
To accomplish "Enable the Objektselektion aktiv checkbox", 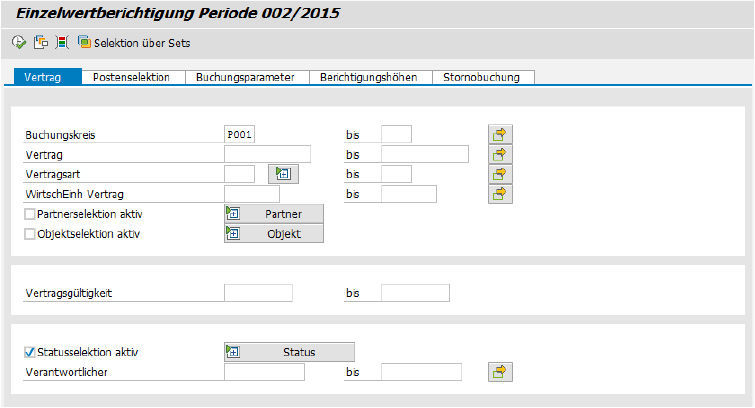I will coord(29,234).
